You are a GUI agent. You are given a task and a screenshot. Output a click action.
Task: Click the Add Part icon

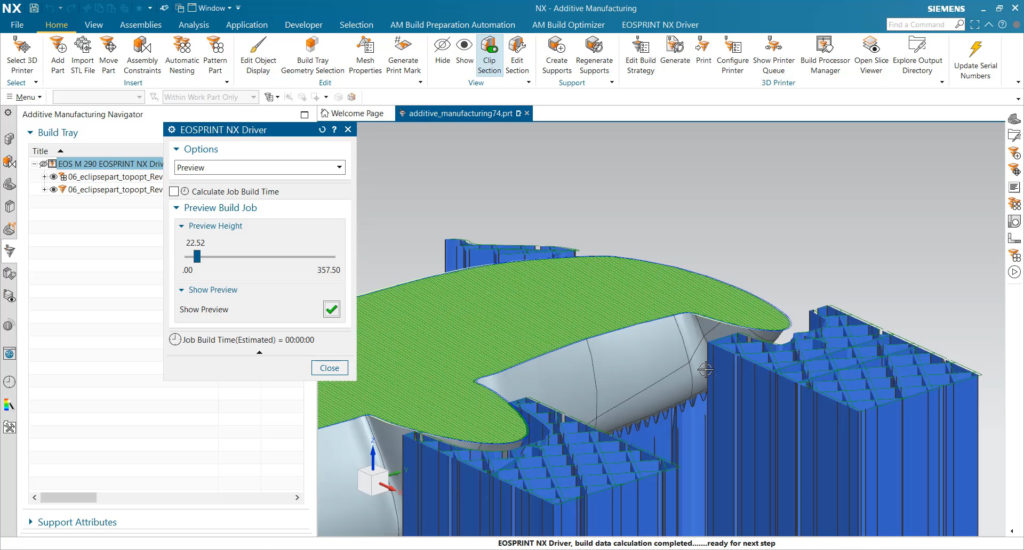[57, 55]
